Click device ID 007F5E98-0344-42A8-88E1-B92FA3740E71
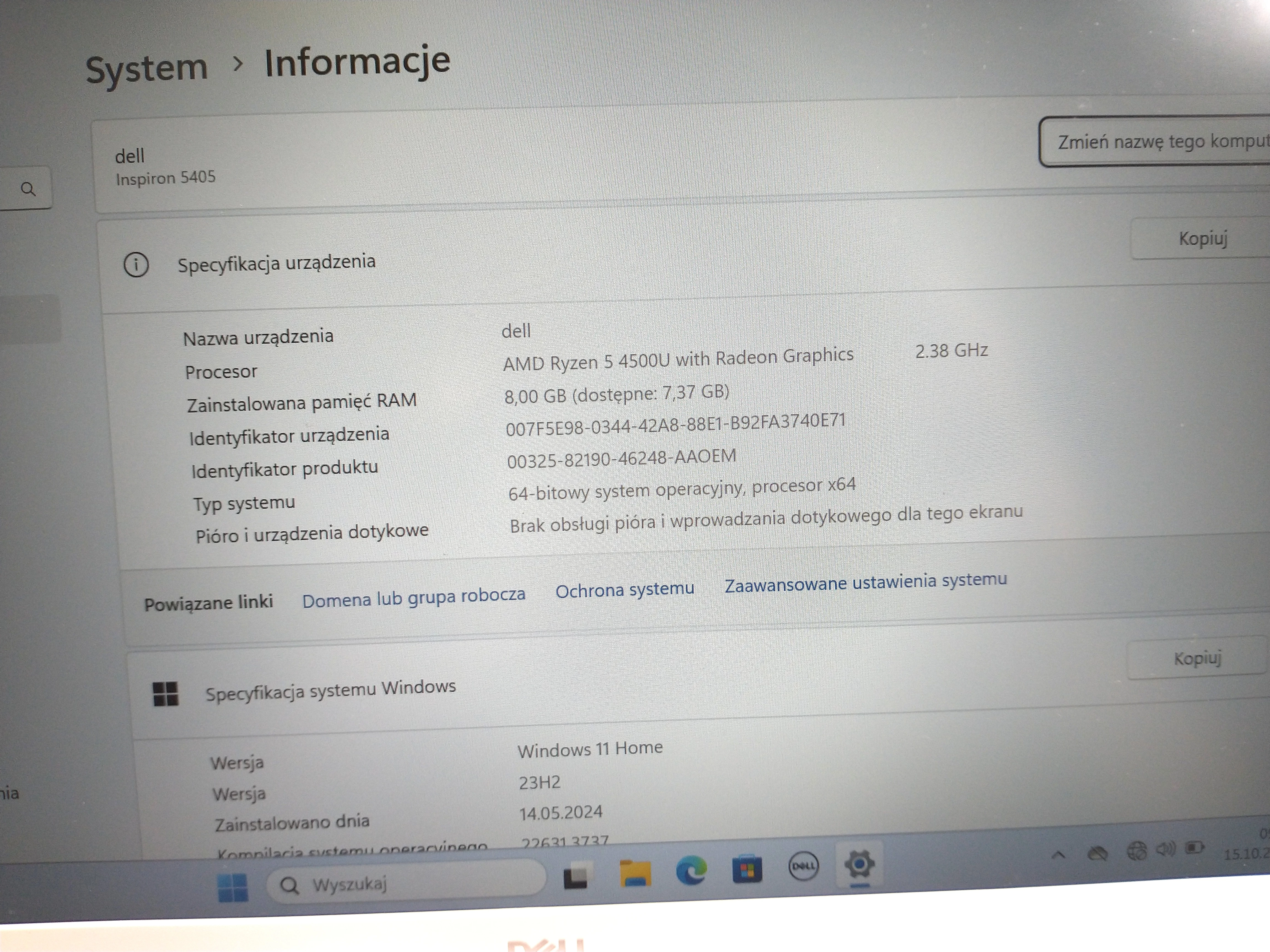Image resolution: width=1270 pixels, height=952 pixels. pyautogui.click(x=676, y=425)
